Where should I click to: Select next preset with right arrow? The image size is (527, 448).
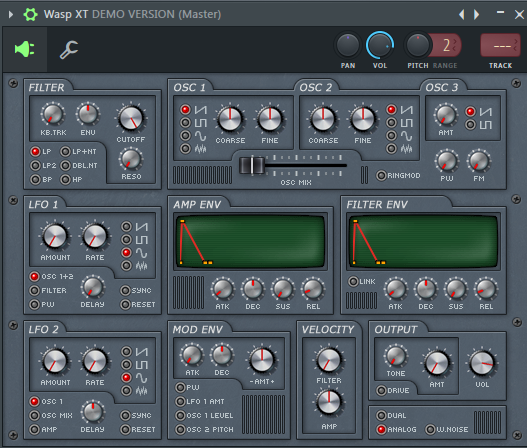pos(476,14)
